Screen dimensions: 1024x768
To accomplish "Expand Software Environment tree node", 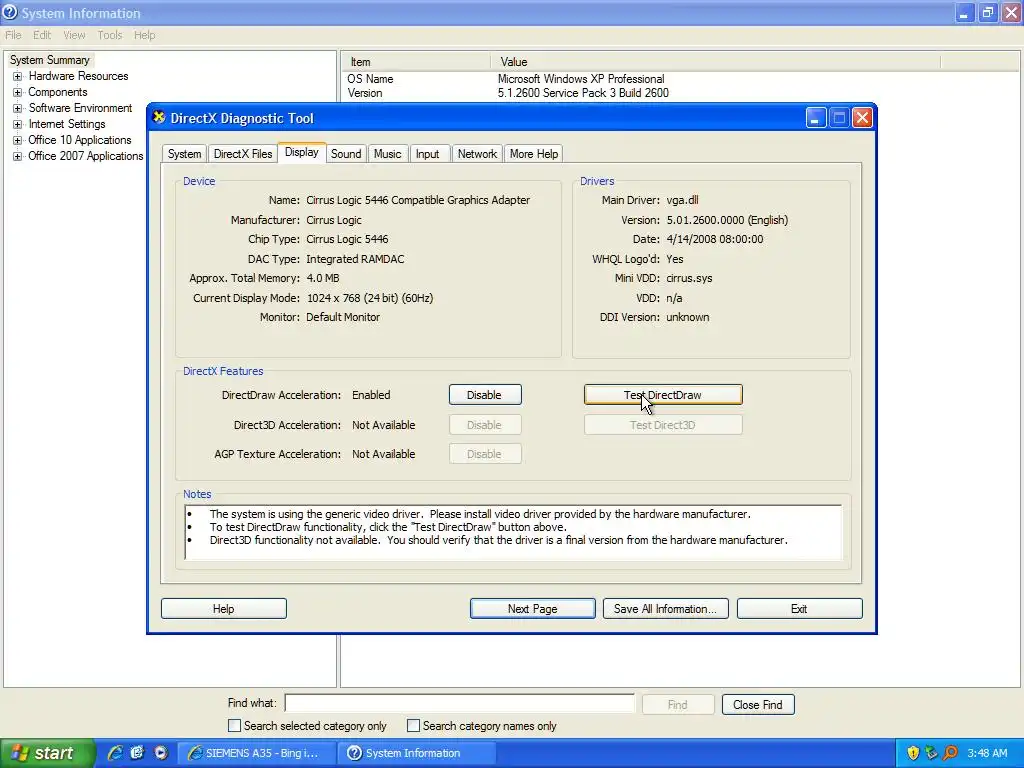I will click(x=18, y=108).
